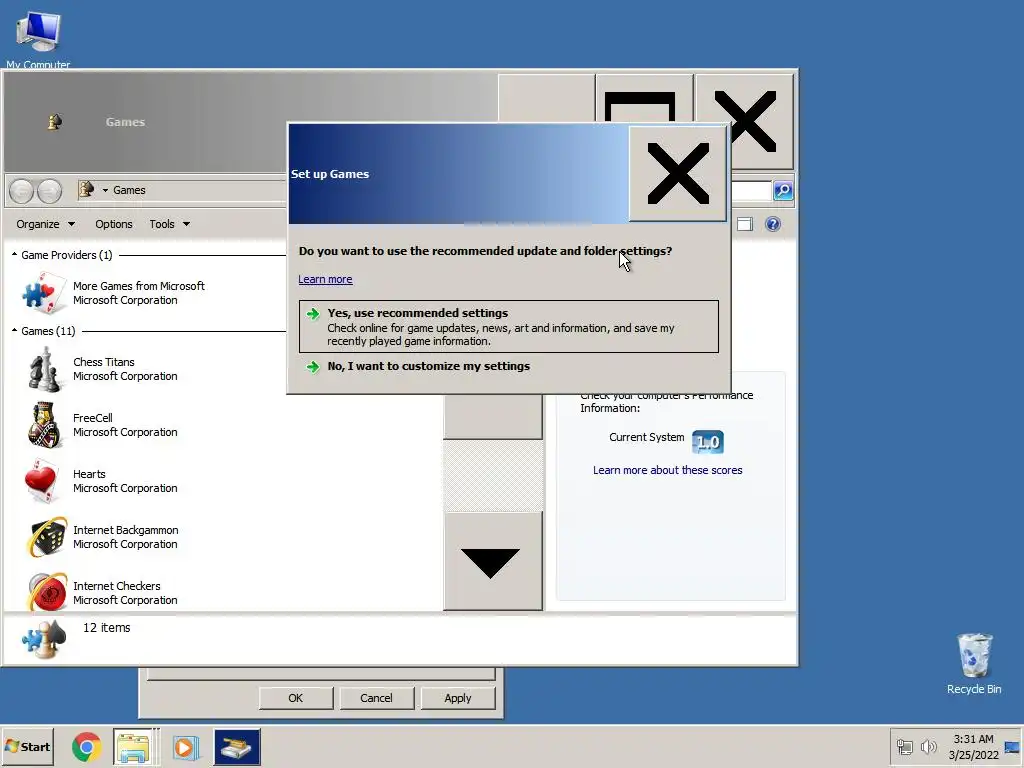Screen dimensions: 1024x768
Task: Click the green arrow beside No option
Action: pyautogui.click(x=313, y=367)
